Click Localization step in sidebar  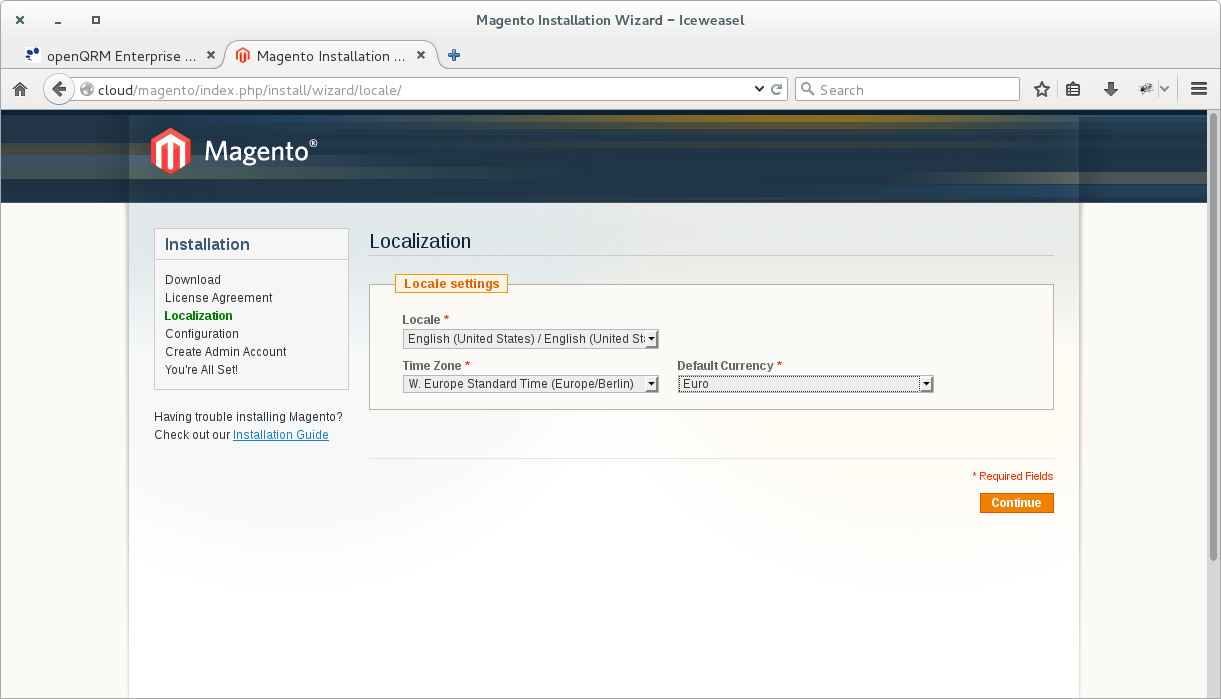pyautogui.click(x=199, y=316)
